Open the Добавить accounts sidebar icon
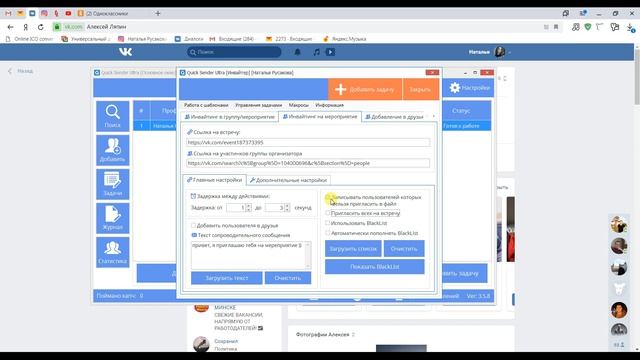640x360 pixels. coord(113,150)
